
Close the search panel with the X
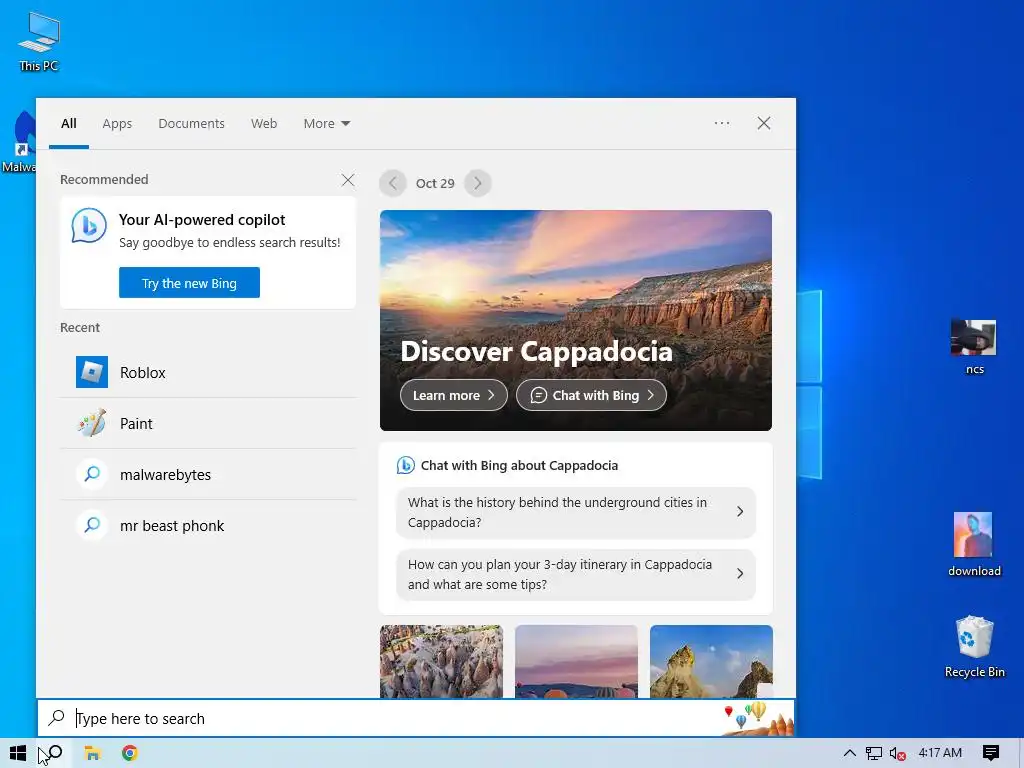coord(763,123)
